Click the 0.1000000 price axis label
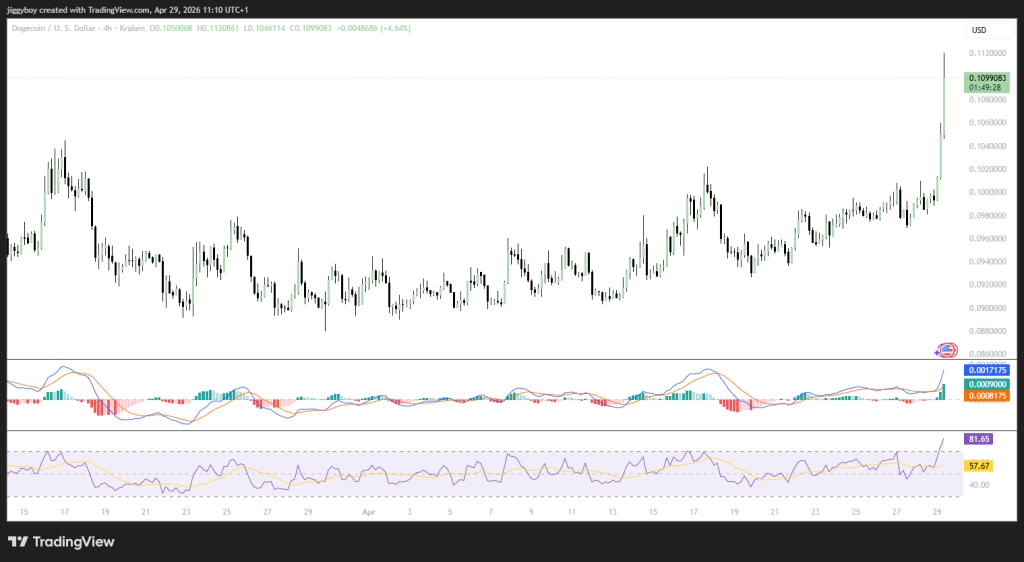Screen dimensions: 1024x562 pos(989,192)
